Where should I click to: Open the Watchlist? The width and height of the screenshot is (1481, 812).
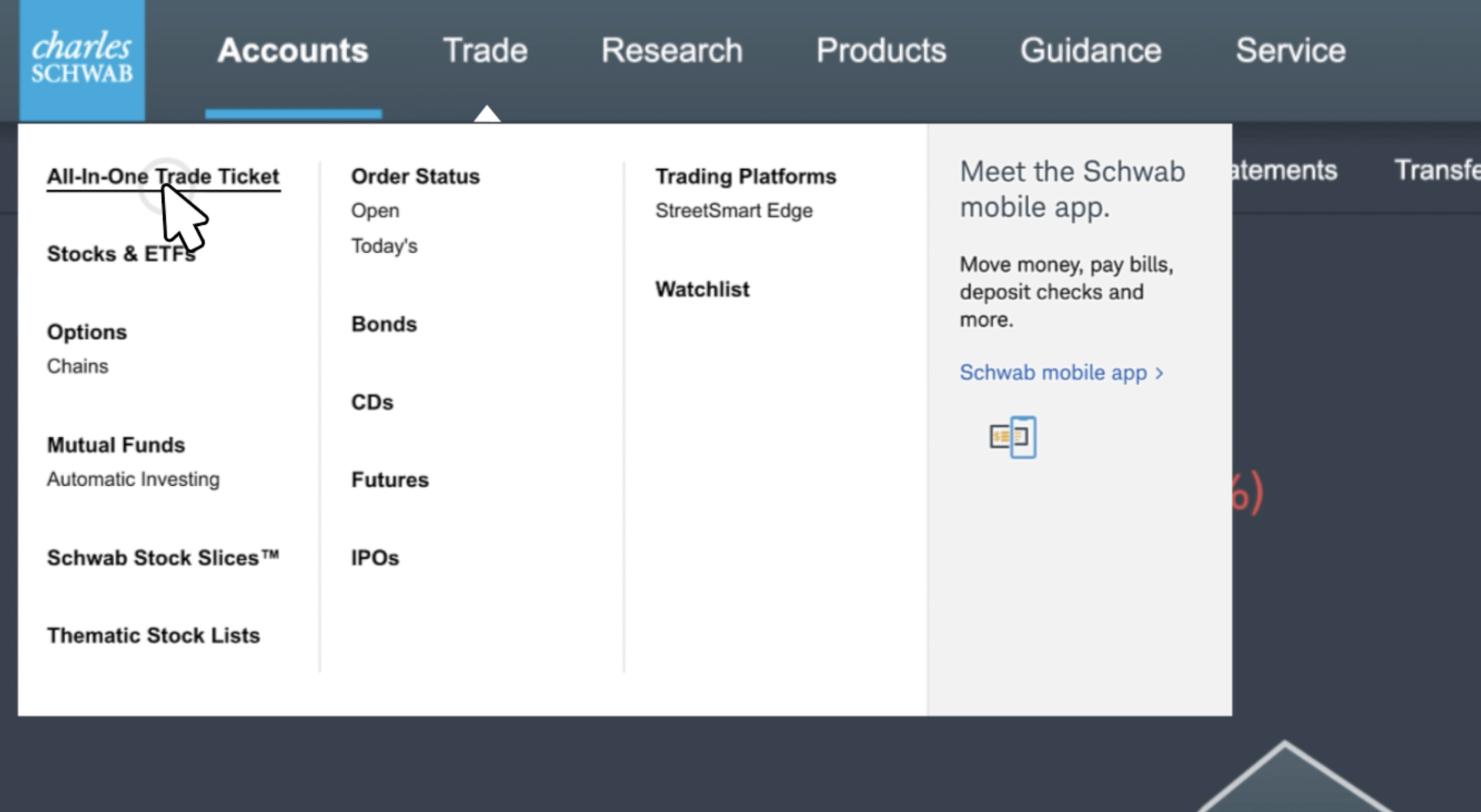point(702,290)
